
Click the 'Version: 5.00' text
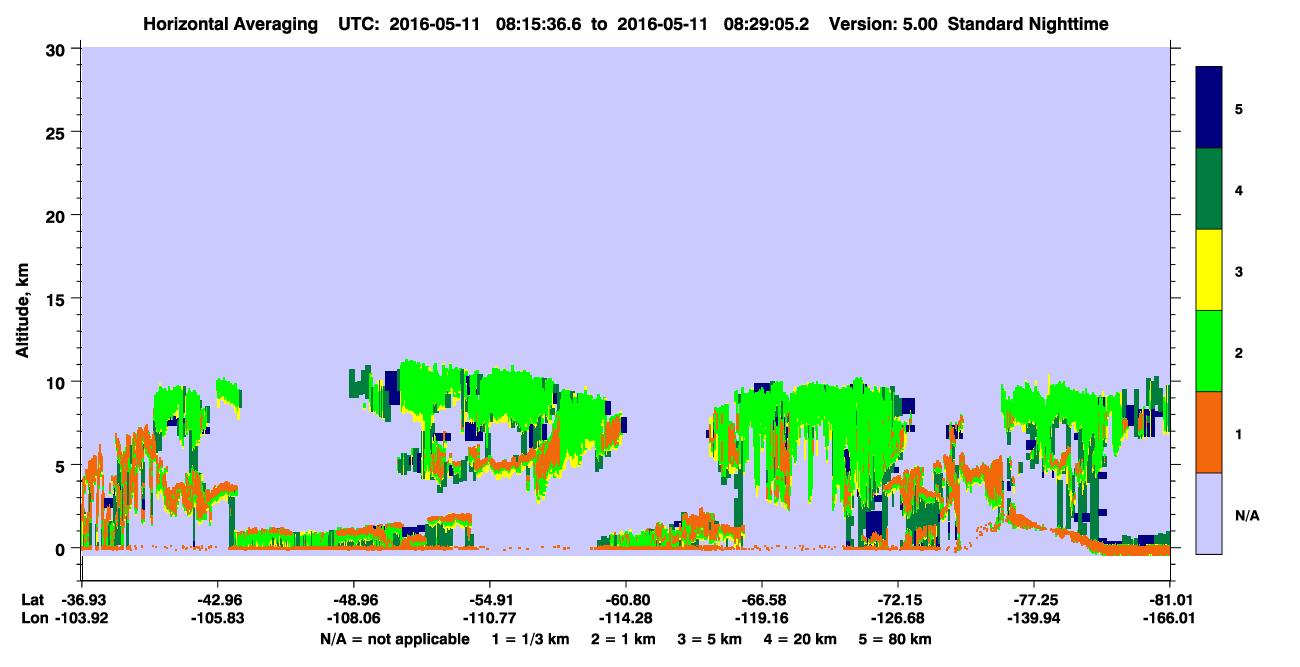click(x=882, y=23)
